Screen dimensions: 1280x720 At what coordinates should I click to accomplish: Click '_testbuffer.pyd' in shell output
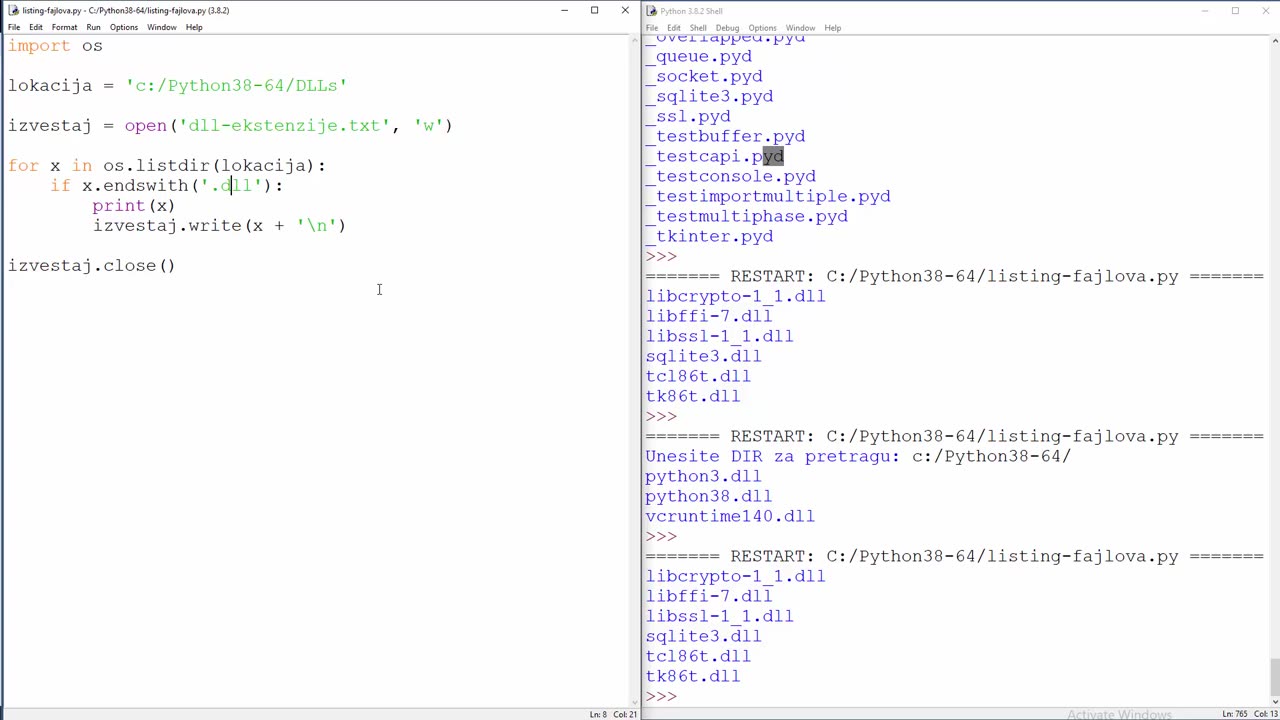[725, 137]
